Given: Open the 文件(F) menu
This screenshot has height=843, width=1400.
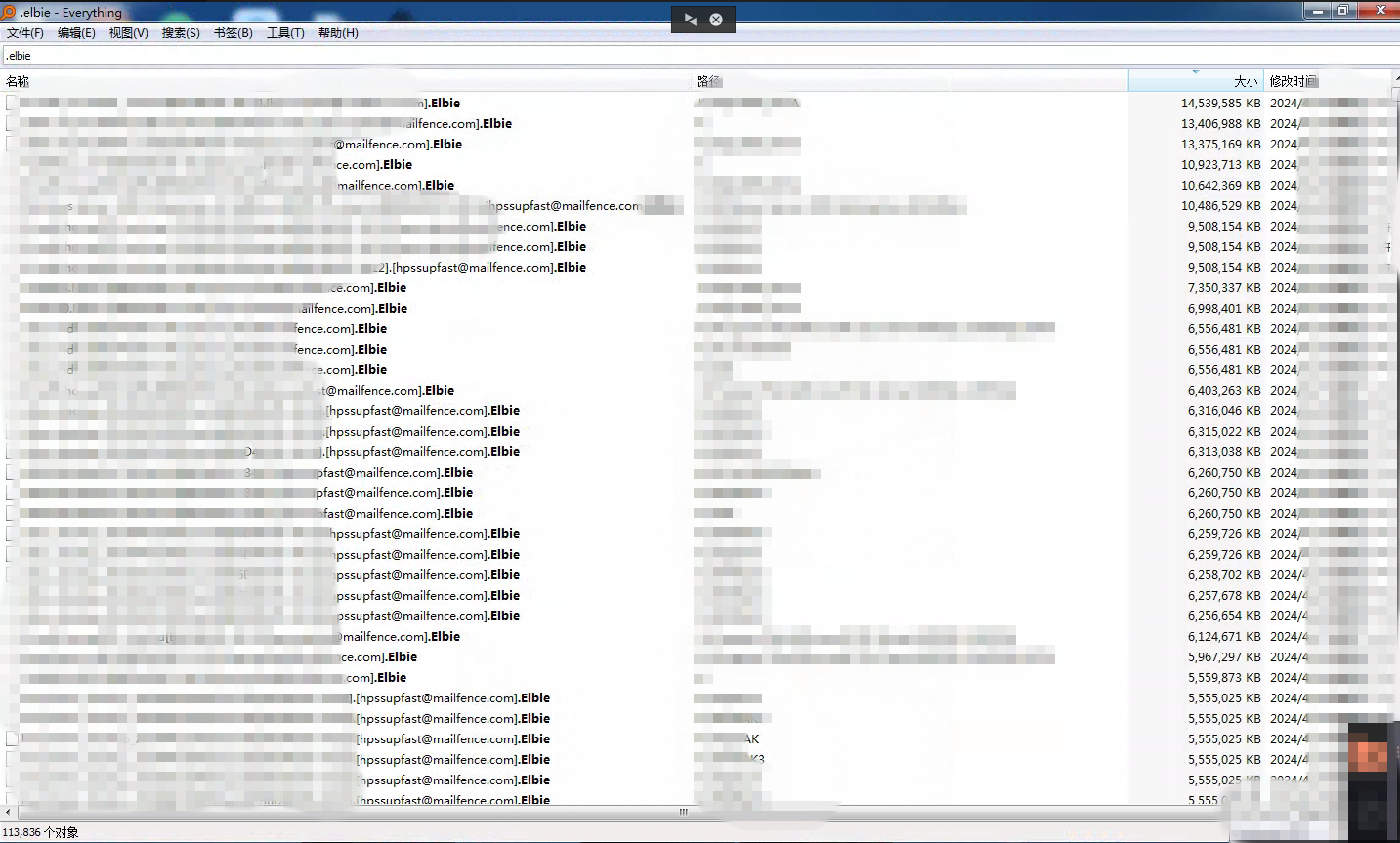Looking at the screenshot, I should click(25, 33).
